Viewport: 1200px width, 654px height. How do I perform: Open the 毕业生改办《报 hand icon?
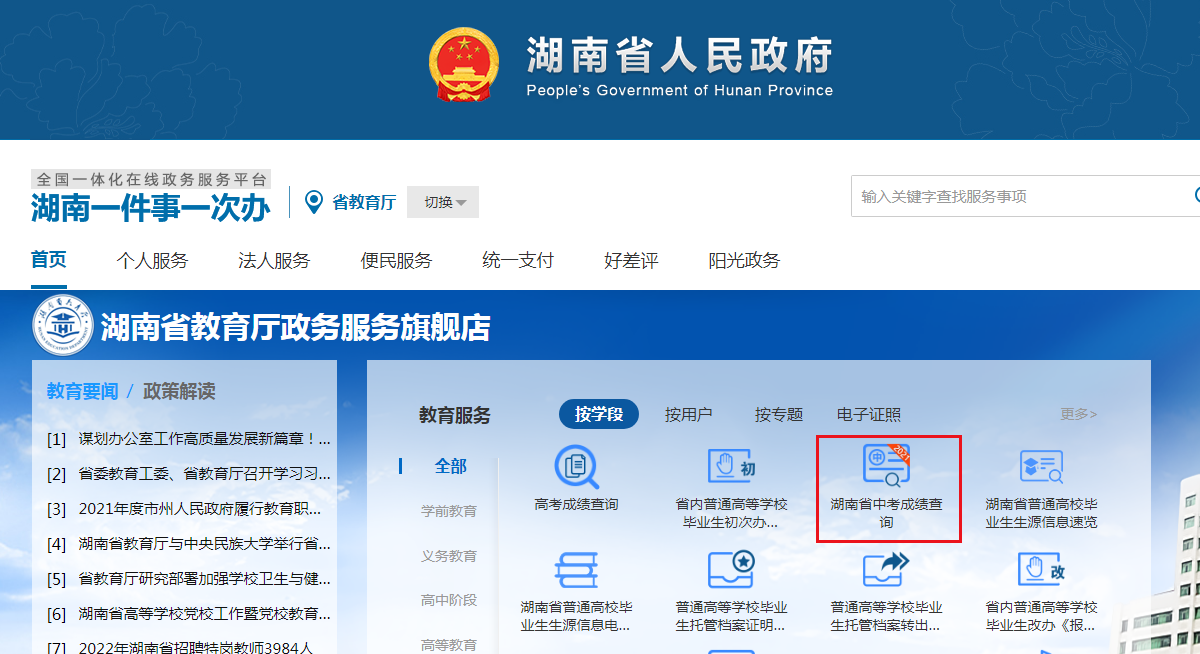(x=1041, y=570)
